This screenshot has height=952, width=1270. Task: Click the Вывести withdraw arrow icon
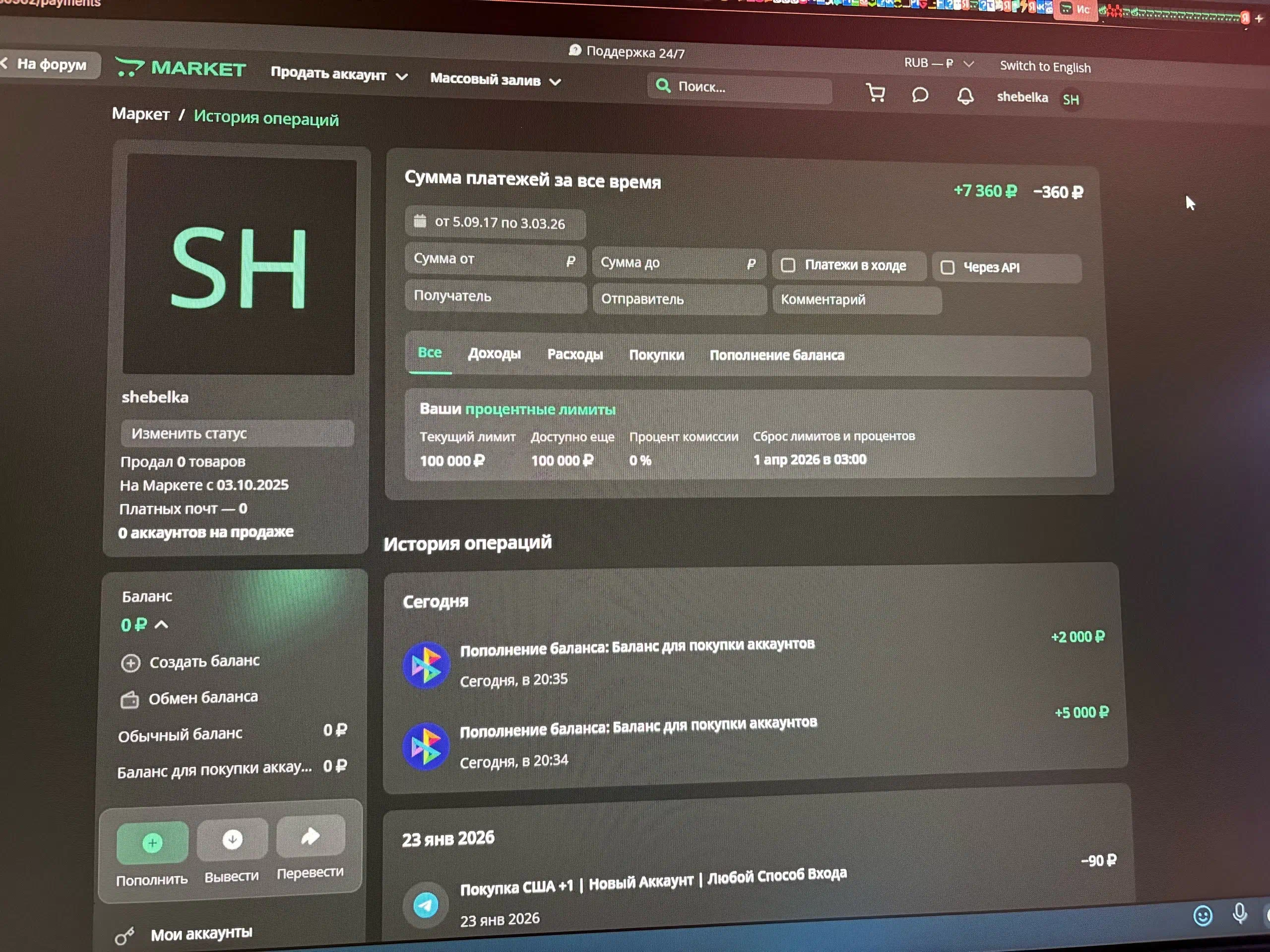pos(232,839)
